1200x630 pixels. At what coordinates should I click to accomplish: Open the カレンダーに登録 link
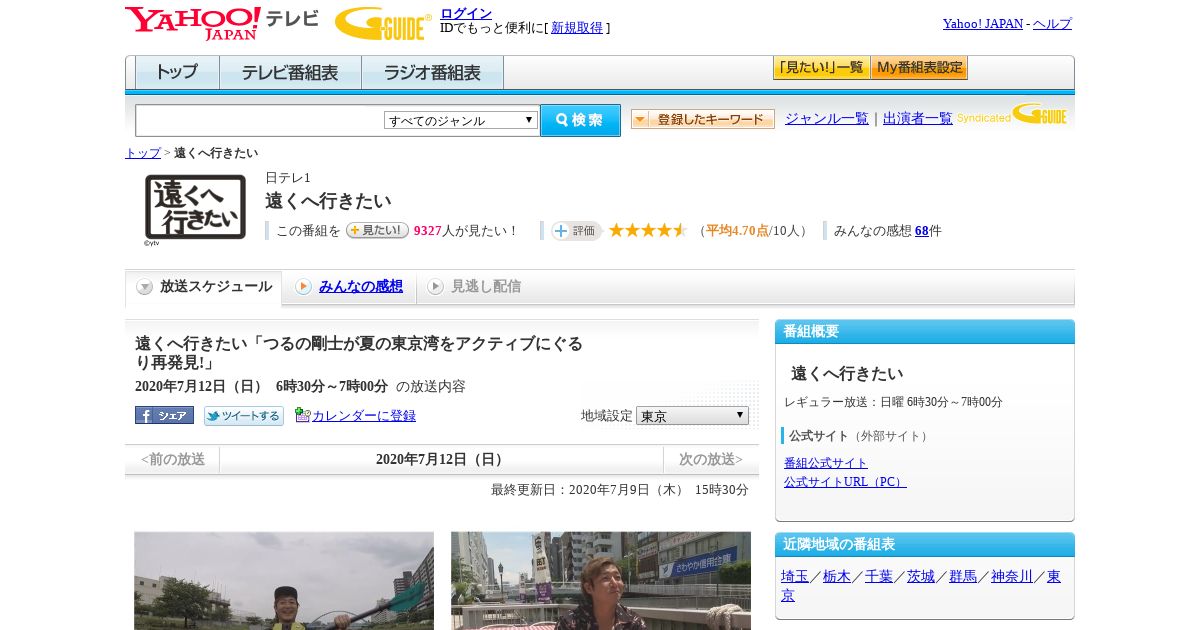click(x=364, y=416)
